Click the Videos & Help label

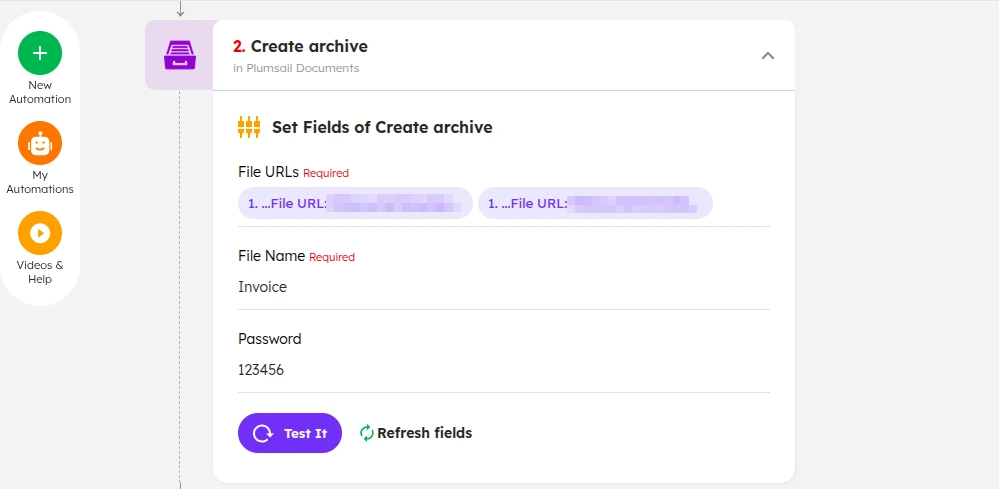coord(40,273)
